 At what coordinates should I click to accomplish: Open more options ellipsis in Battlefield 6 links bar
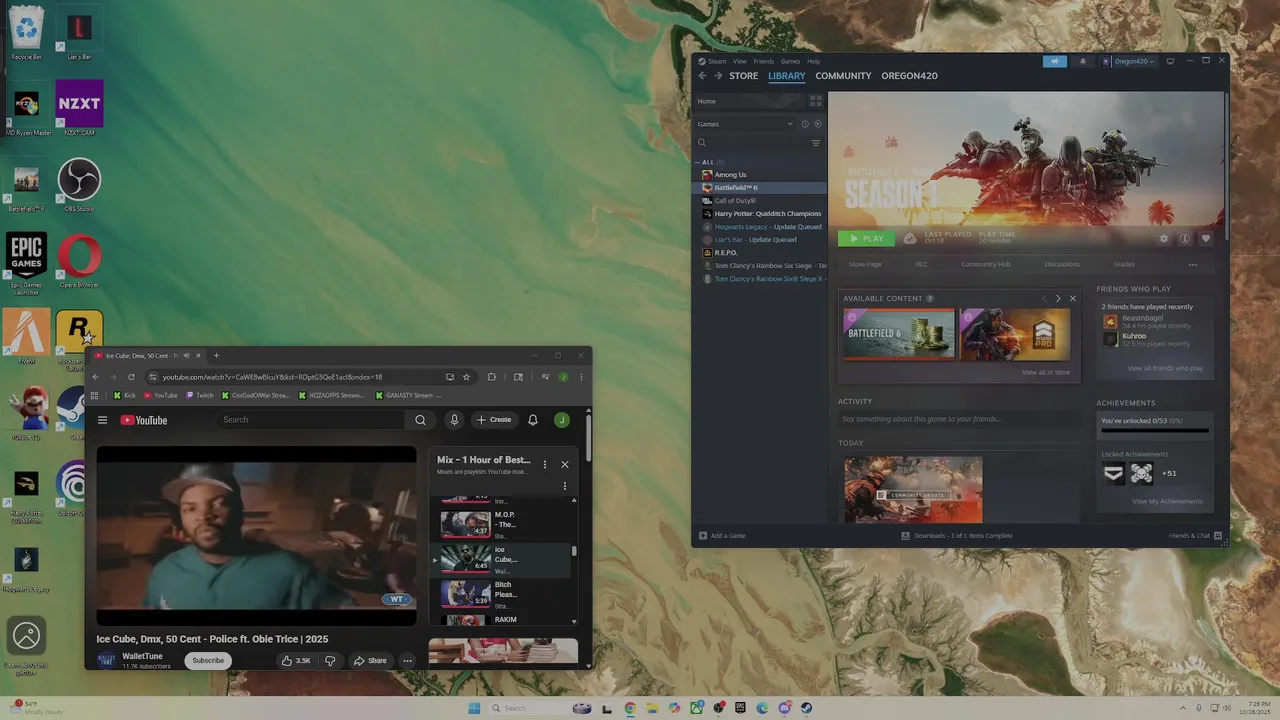click(1193, 264)
